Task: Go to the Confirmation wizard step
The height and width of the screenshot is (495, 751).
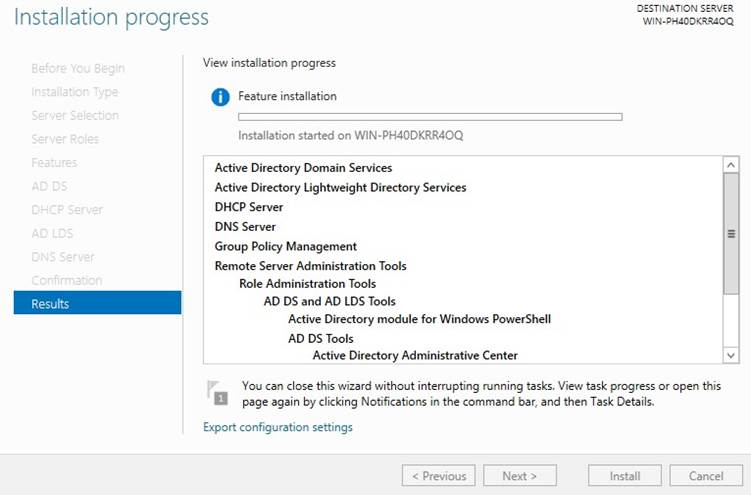Action: click(67, 281)
